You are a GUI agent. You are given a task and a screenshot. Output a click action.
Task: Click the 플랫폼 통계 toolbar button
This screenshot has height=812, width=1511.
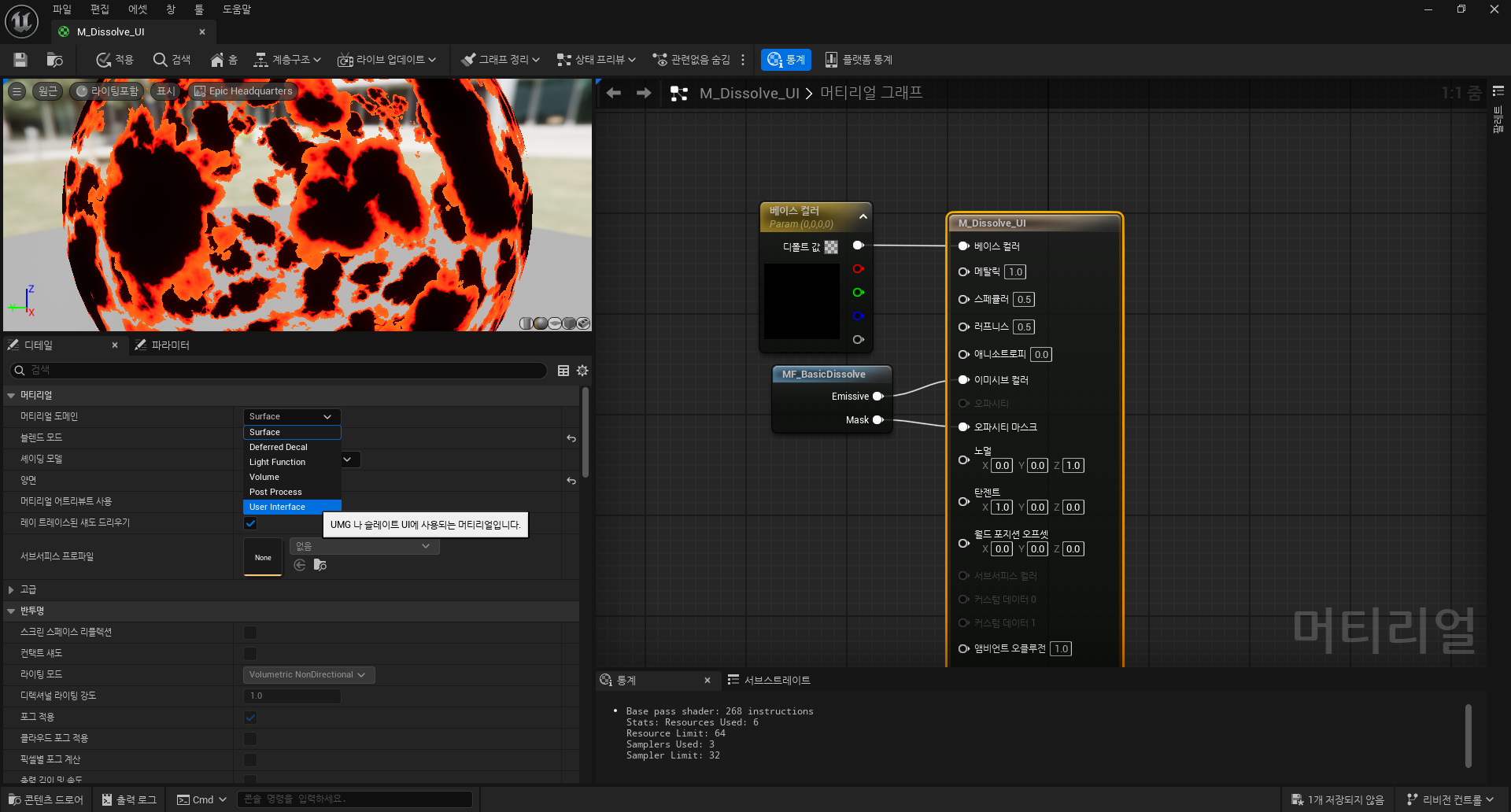point(858,60)
